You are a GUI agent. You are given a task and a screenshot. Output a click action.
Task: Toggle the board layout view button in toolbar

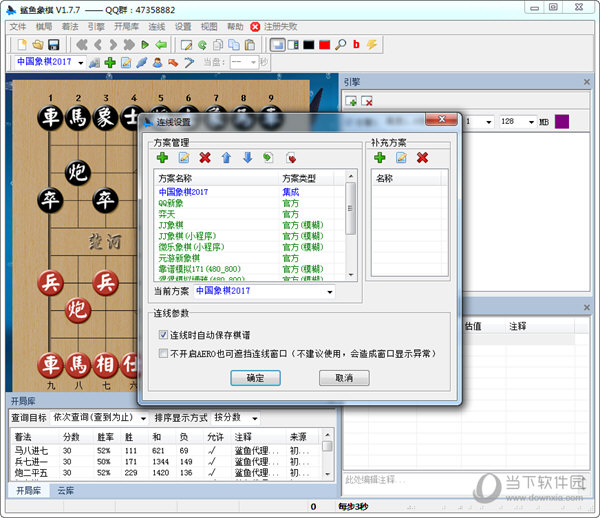(x=277, y=45)
